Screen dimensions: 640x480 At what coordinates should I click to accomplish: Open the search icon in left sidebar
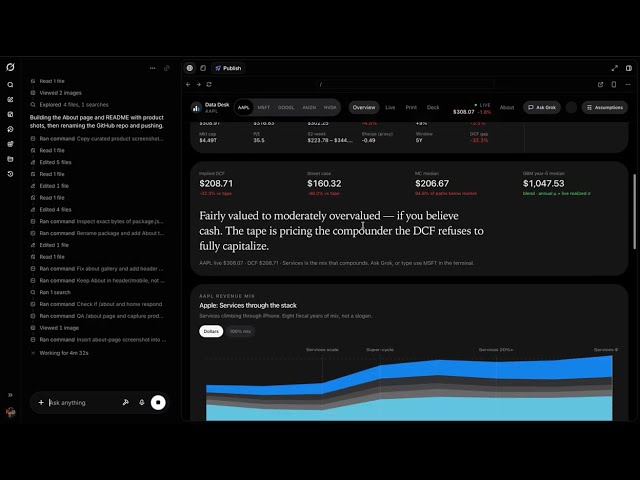[10, 85]
